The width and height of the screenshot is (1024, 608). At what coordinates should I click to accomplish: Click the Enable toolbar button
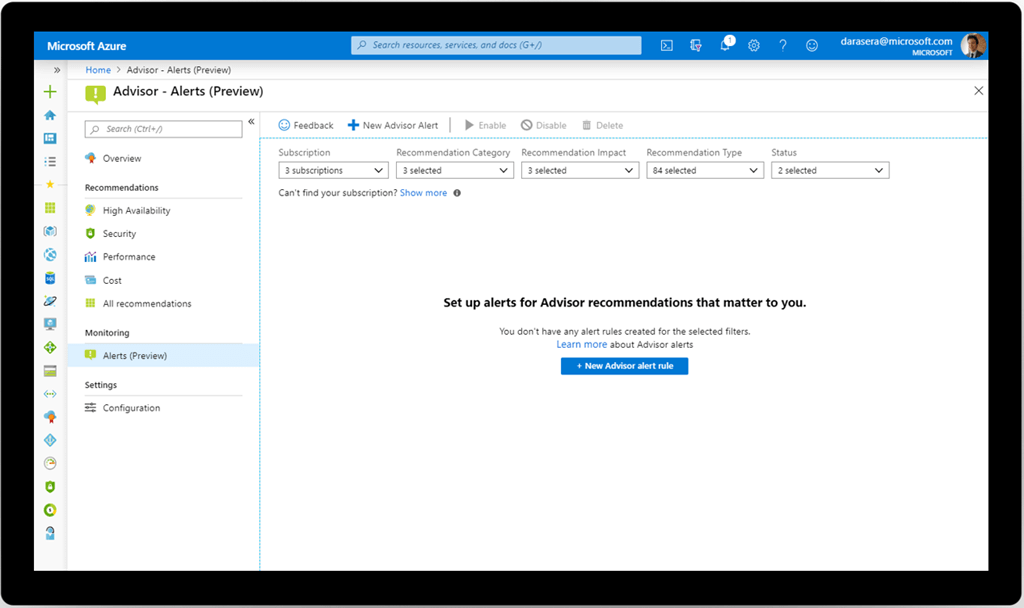(485, 125)
